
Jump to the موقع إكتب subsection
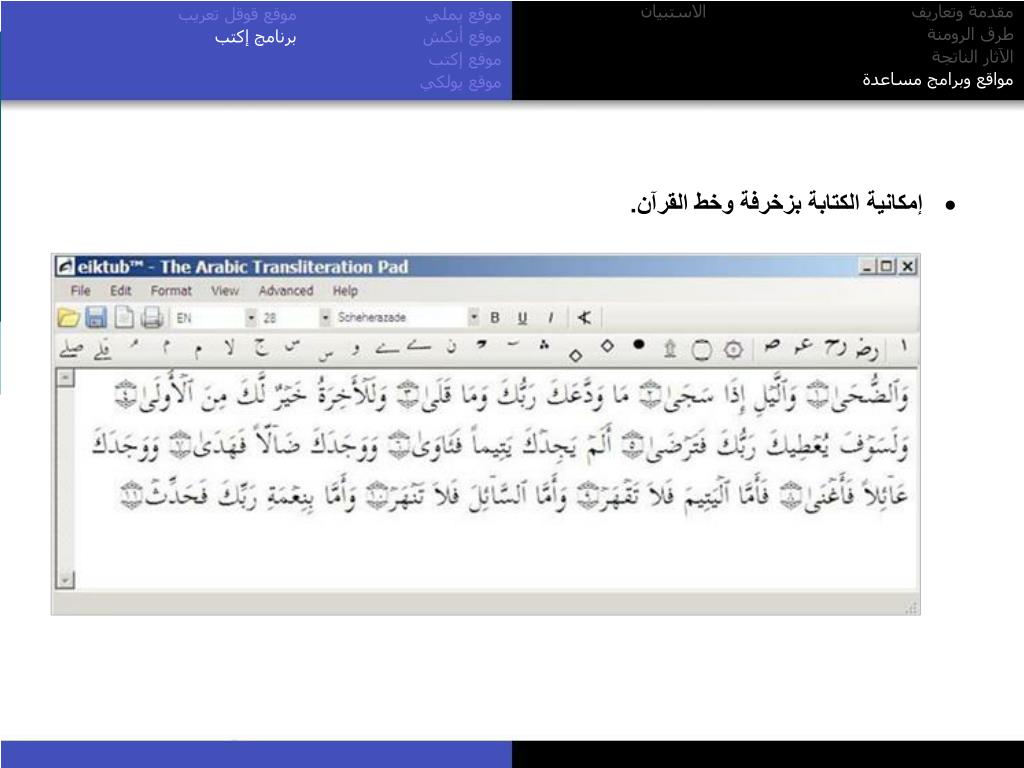(x=465, y=60)
